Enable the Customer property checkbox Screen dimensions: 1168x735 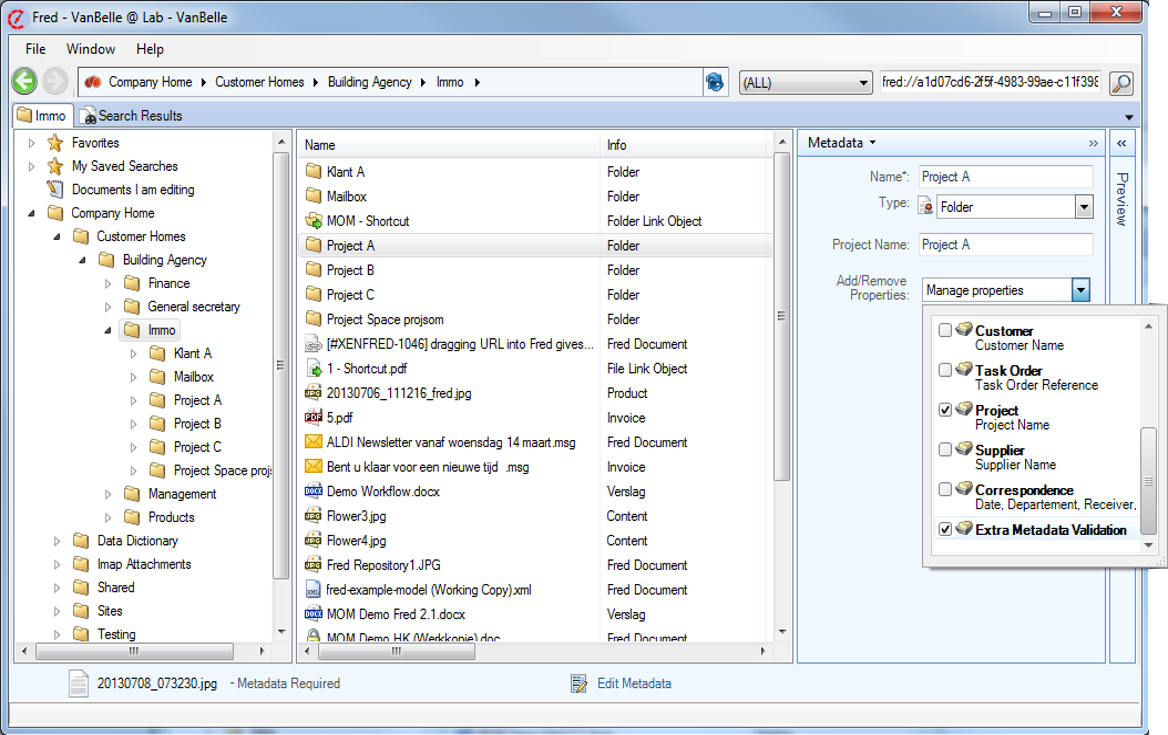(x=945, y=331)
